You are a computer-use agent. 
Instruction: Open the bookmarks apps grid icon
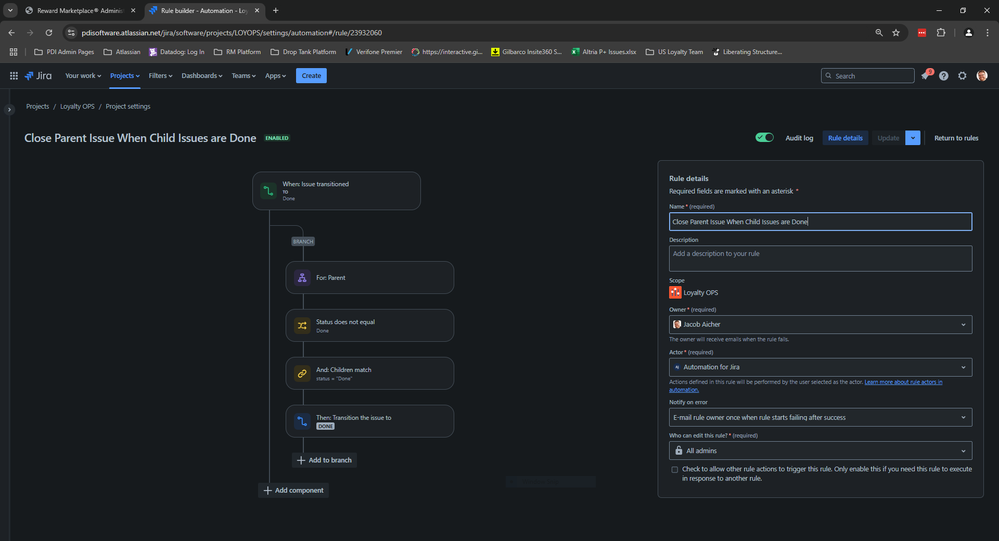[x=13, y=52]
